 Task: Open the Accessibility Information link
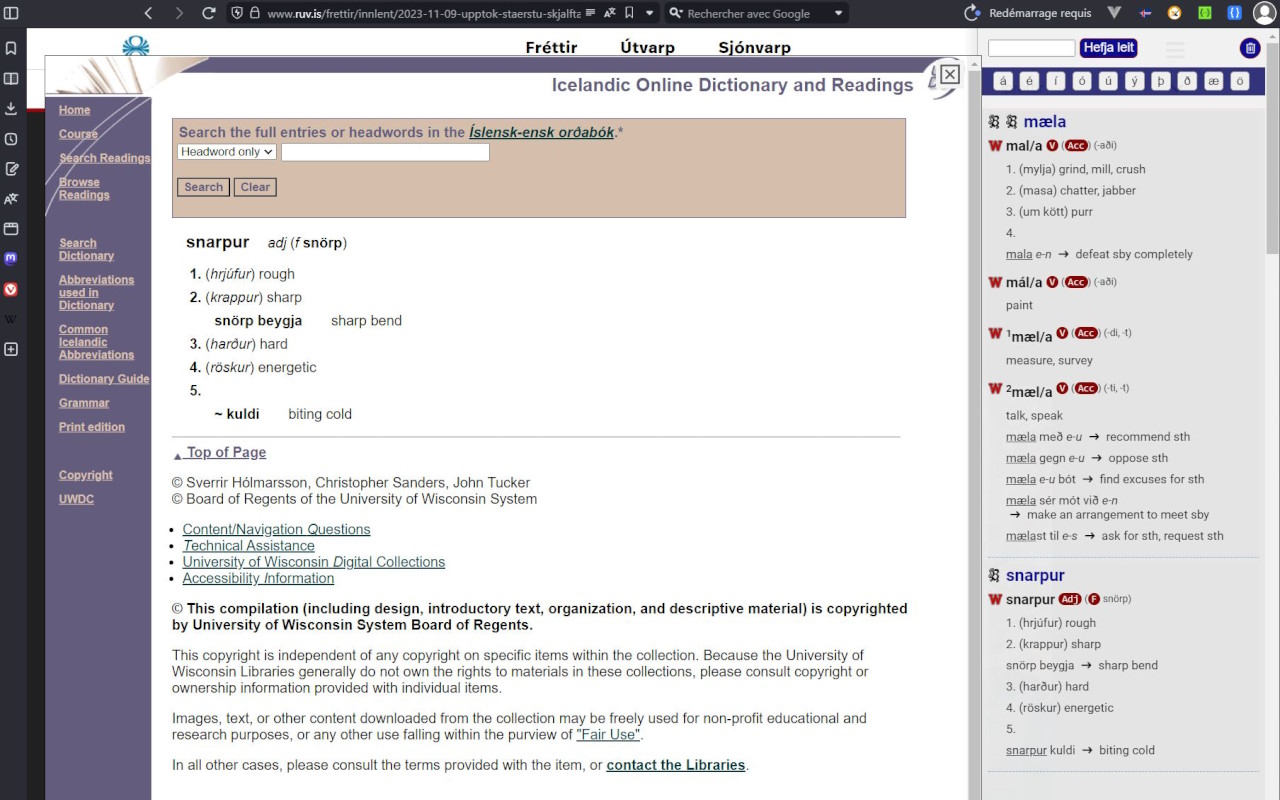[x=258, y=578]
